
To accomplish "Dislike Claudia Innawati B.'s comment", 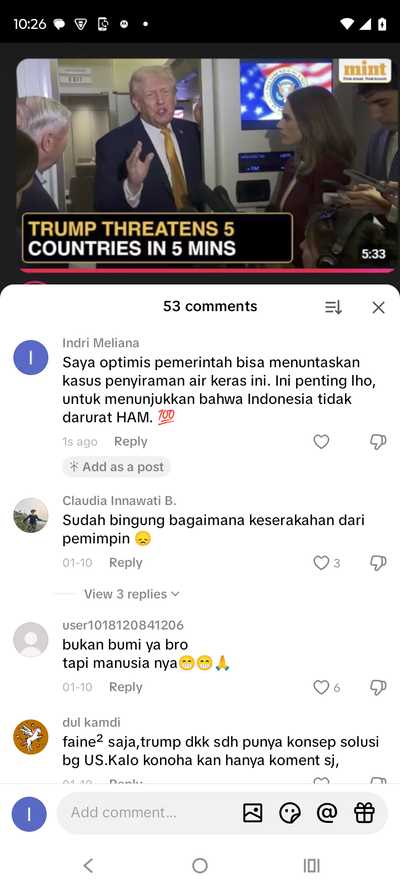I will pyautogui.click(x=378, y=563).
